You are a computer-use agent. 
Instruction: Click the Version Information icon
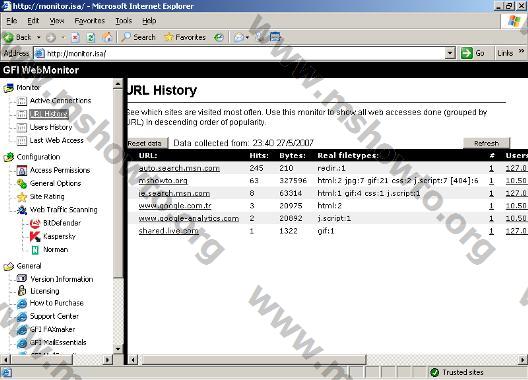point(22,278)
